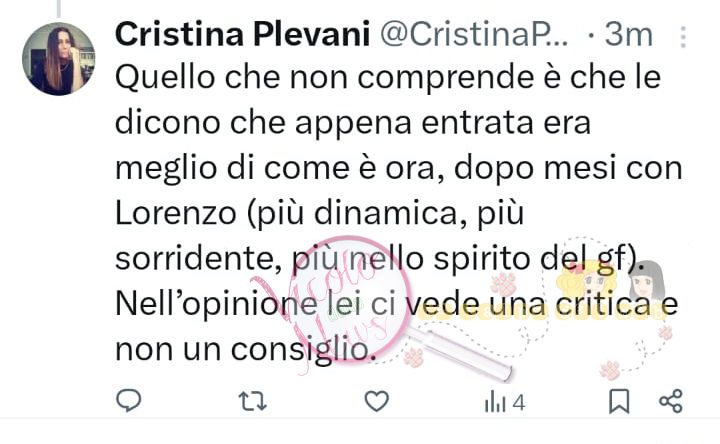Viewport: 720px width, 444px height.
Task: Open the @CristinaP... handle link
Action: pyautogui.click(x=474, y=34)
